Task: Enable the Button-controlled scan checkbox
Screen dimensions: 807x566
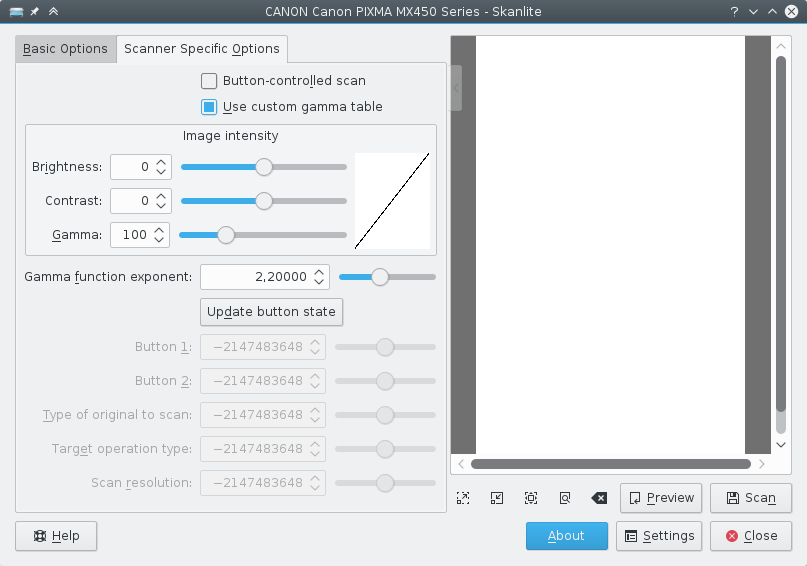Action: pyautogui.click(x=209, y=81)
